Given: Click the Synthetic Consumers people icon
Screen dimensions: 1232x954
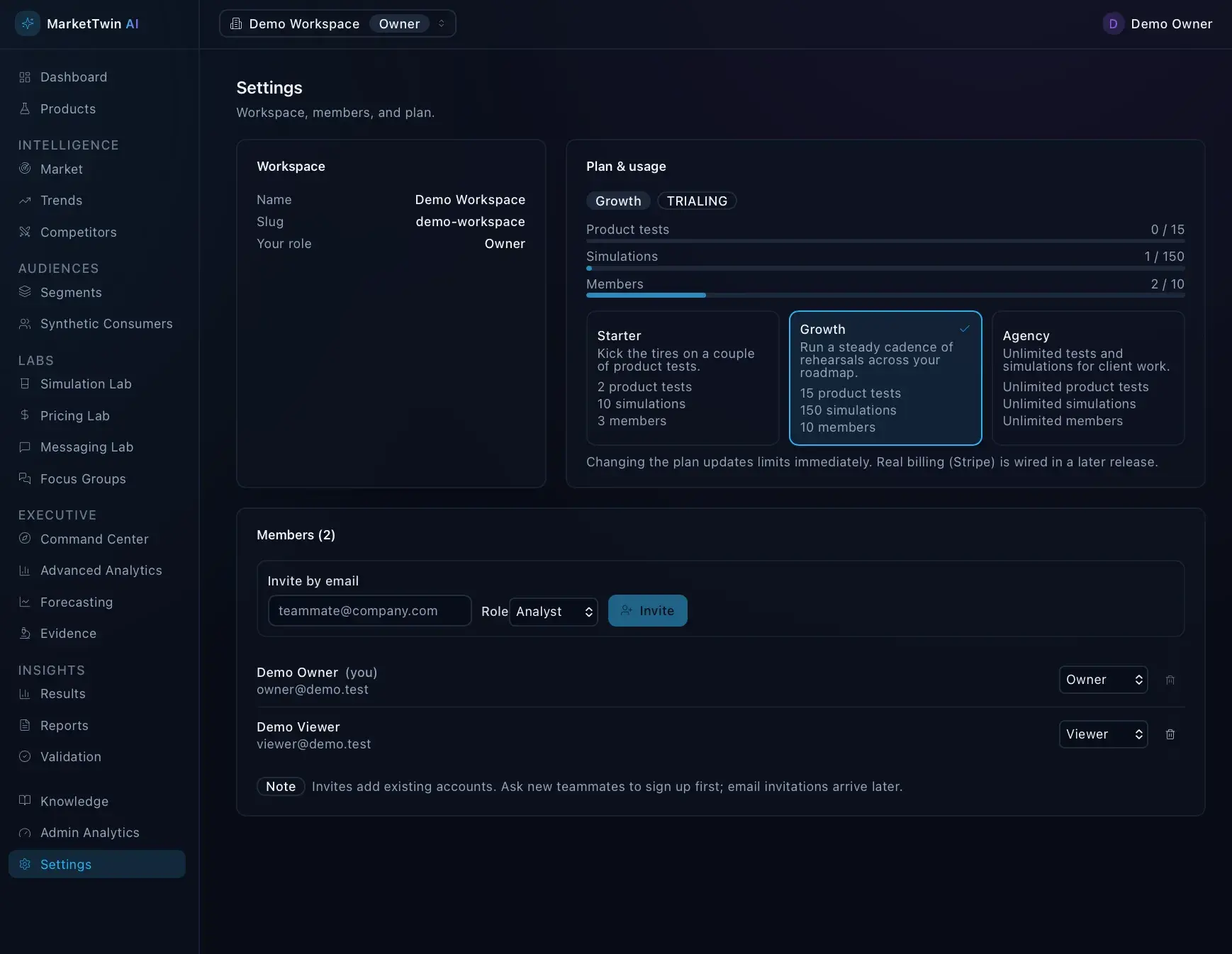Looking at the screenshot, I should [x=25, y=324].
